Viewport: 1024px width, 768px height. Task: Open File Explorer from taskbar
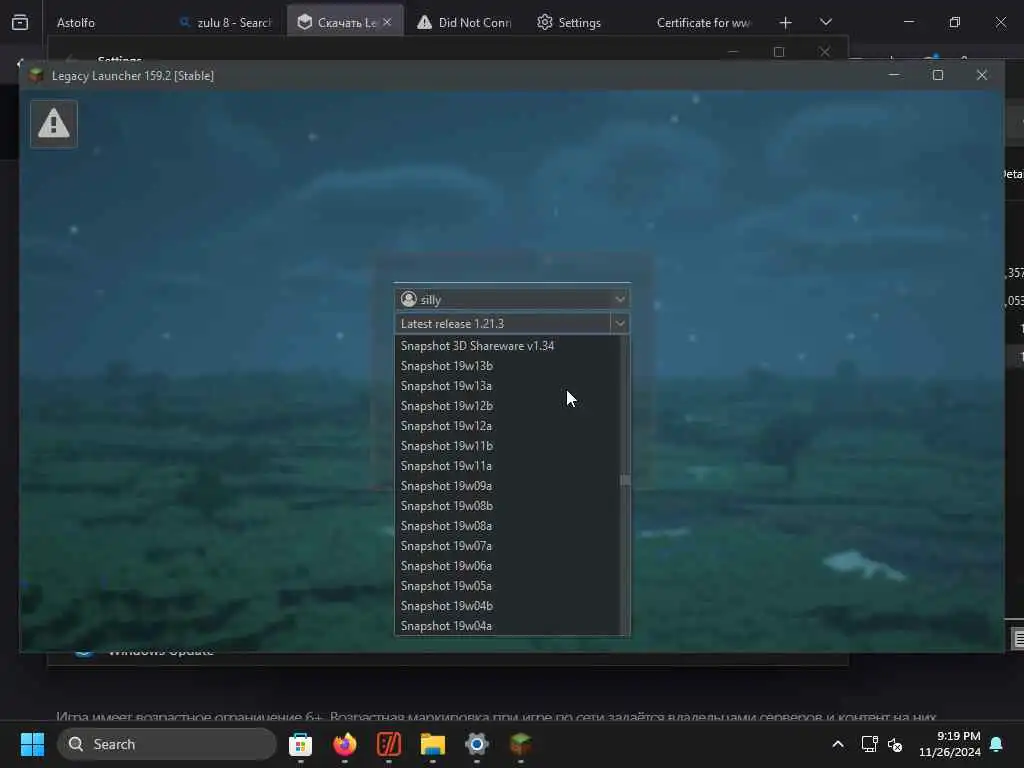[432, 744]
